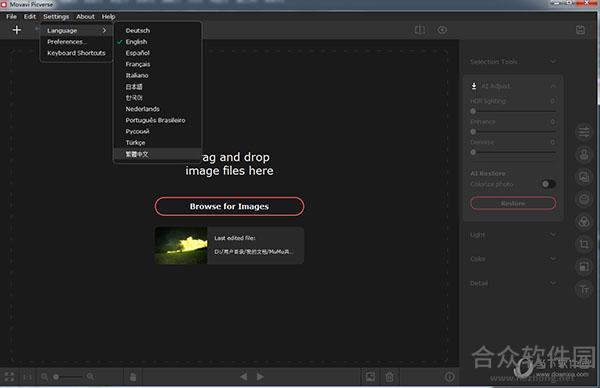Open the before/after compare view icon
This screenshot has width=600, height=388.
coord(420,30)
